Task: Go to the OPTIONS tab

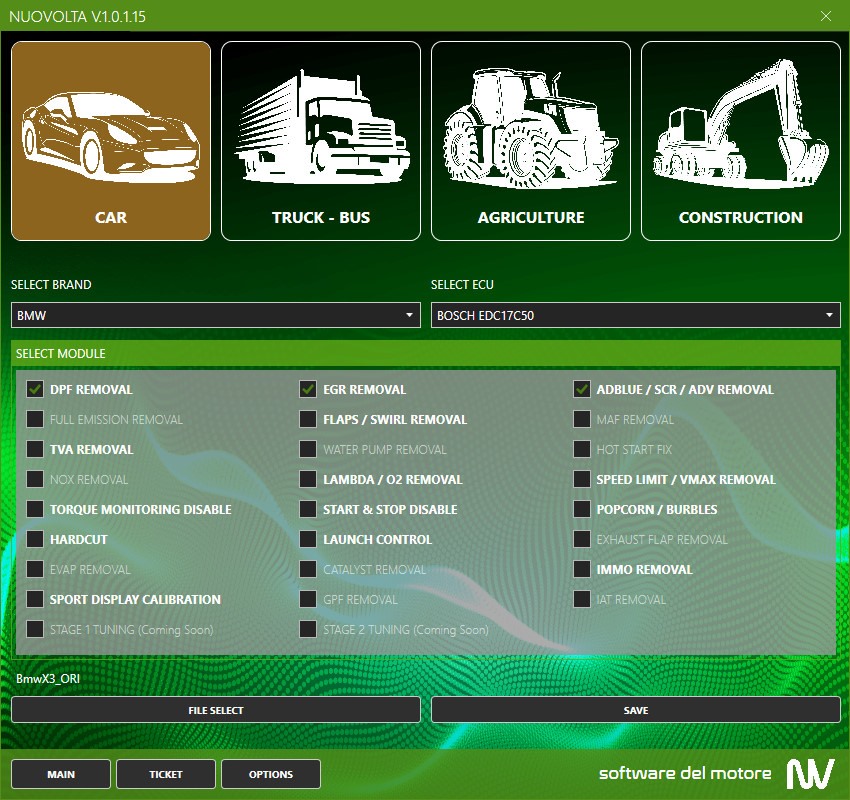Action: click(271, 774)
